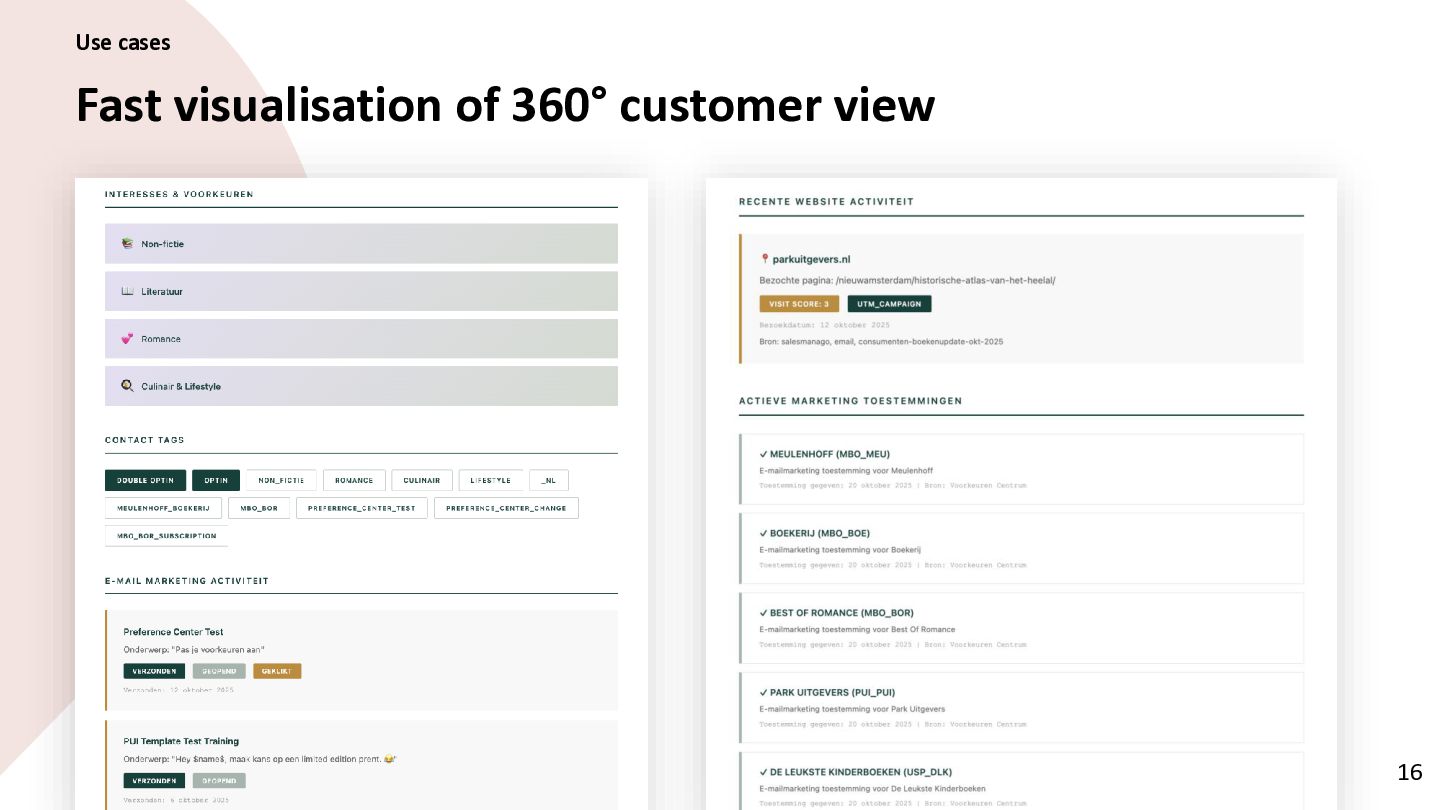Image resolution: width=1440 pixels, height=810 pixels.
Task: Click the Bron: salesmanago, email source line
Action: pos(881,342)
